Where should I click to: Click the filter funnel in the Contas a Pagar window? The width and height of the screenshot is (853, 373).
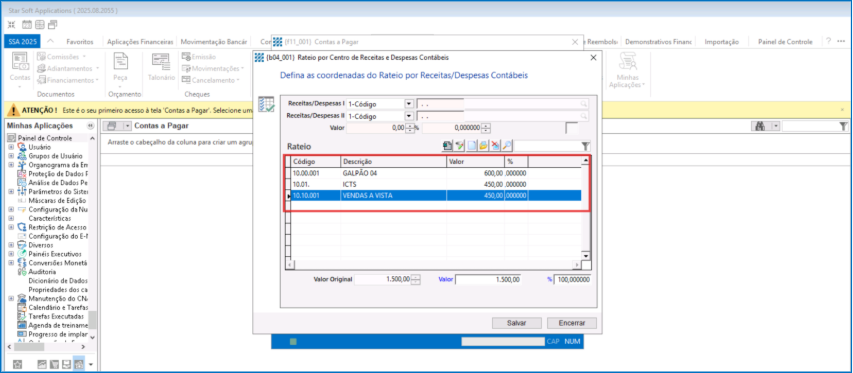pos(843,126)
